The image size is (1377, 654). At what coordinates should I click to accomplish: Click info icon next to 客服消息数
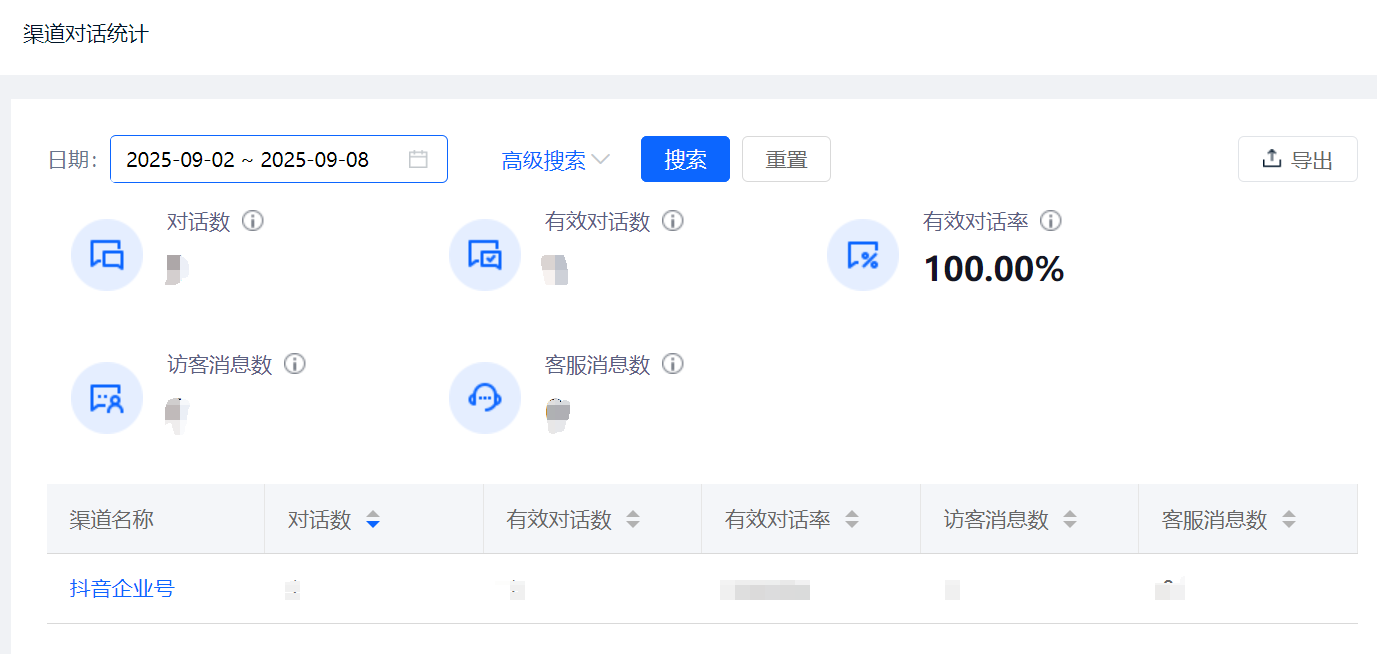(673, 364)
